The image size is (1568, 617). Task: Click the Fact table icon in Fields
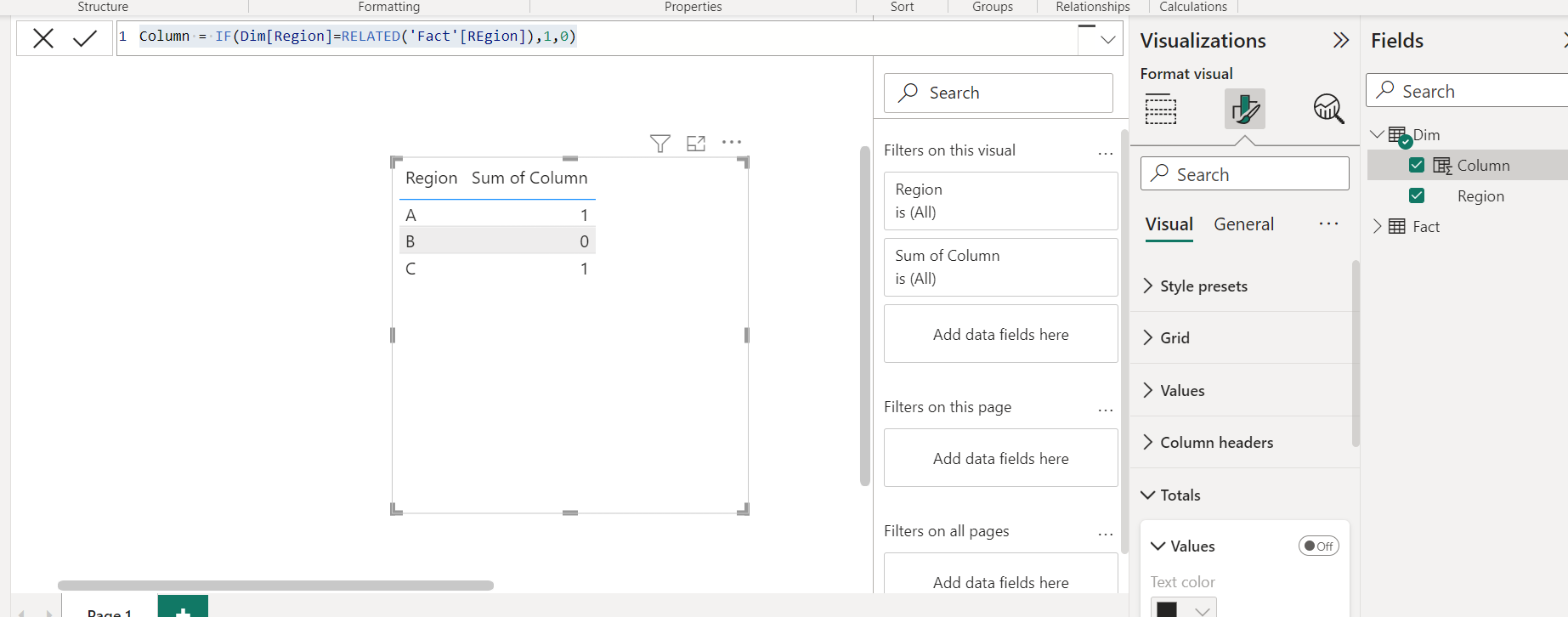click(1397, 226)
